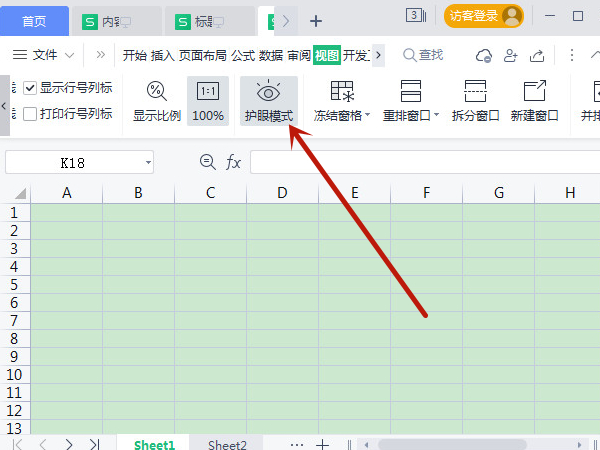Enable the 打印行号列标 checkbox
The height and width of the screenshot is (450, 600).
point(30,114)
